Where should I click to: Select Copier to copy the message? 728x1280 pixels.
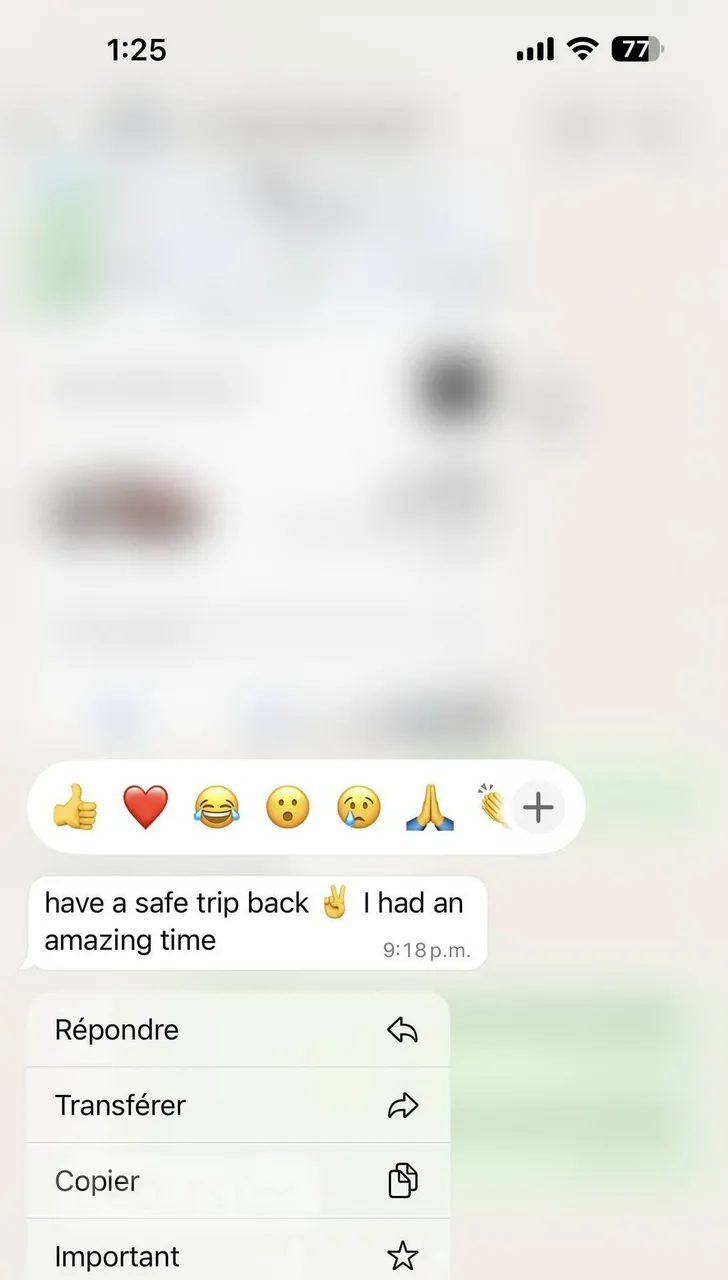[x=238, y=1181]
